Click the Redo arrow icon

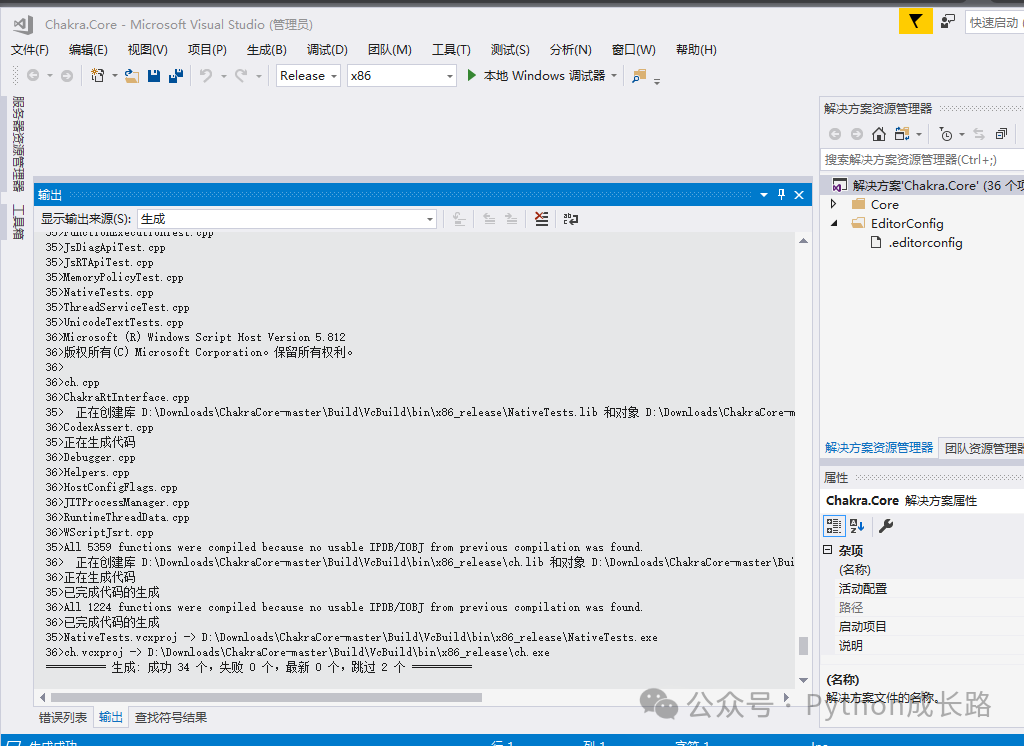[240, 76]
